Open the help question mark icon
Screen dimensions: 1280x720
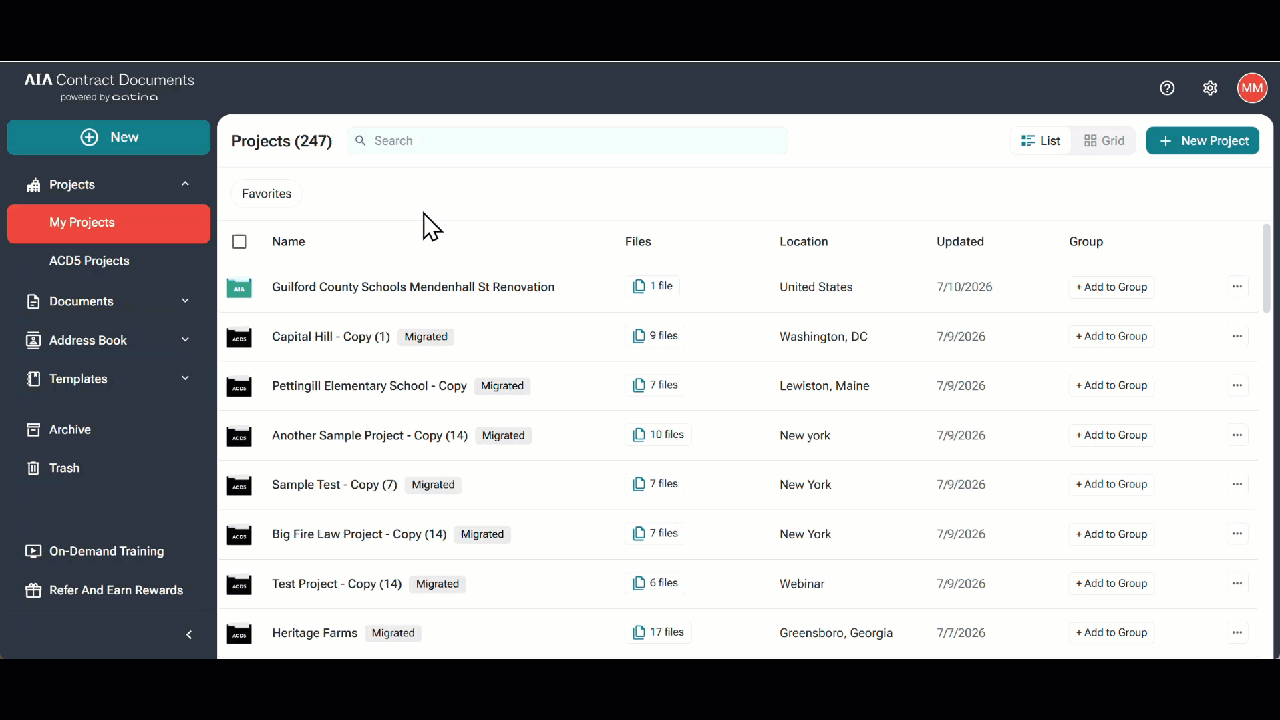point(1167,88)
